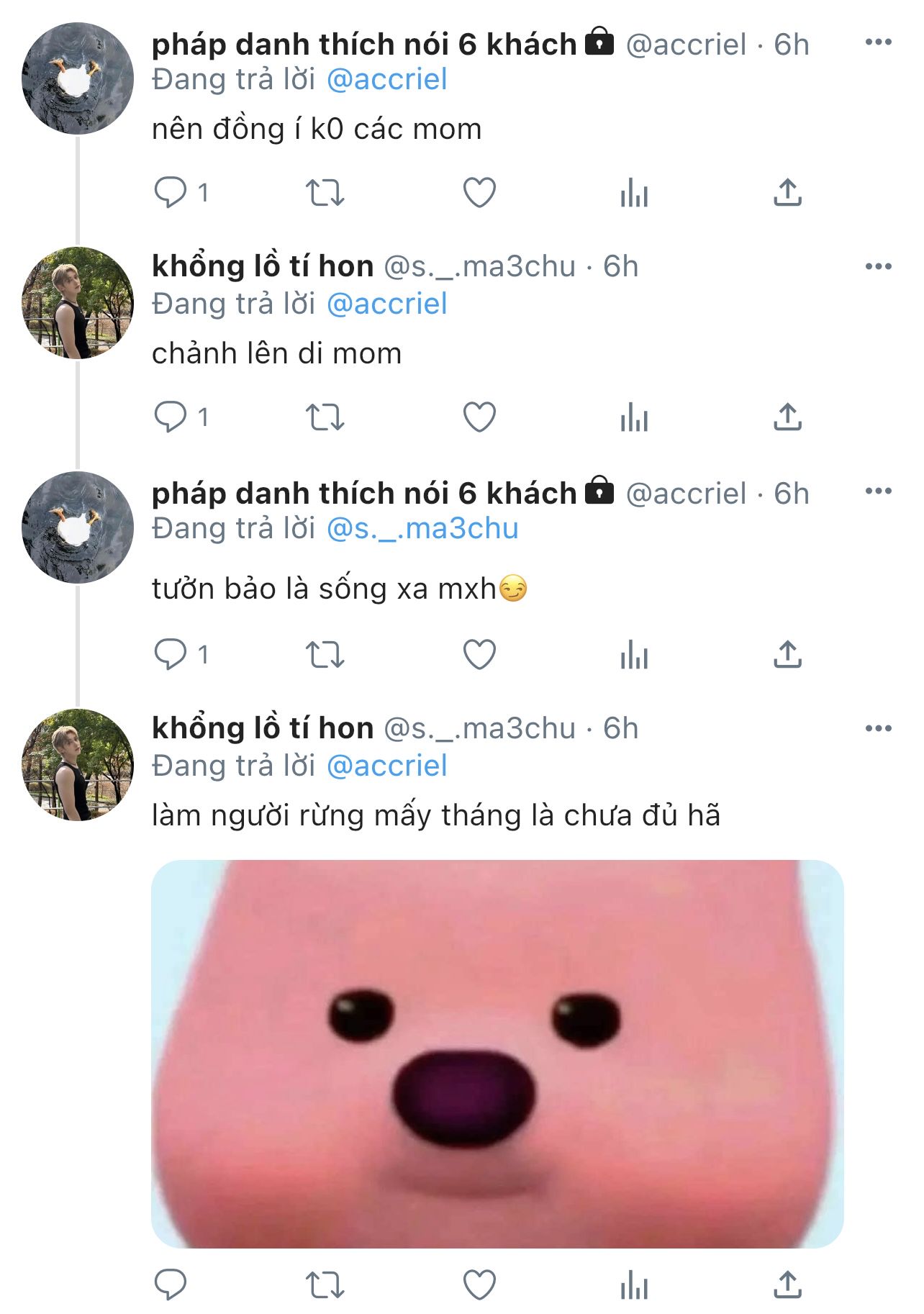Retweet the "tưởn bảo là sống xa mxh" tweet
The height and width of the screenshot is (1314, 924).
click(x=325, y=655)
